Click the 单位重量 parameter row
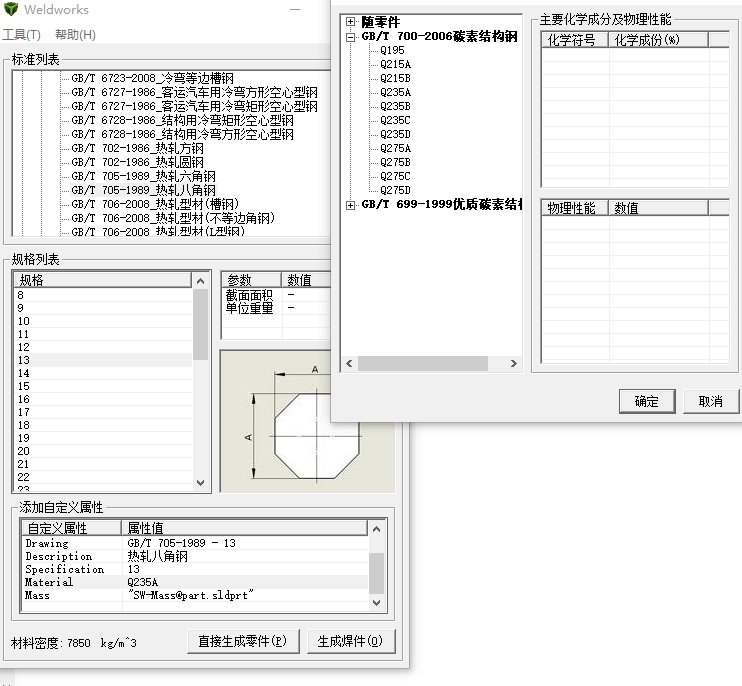This screenshot has width=742, height=686. click(276, 308)
